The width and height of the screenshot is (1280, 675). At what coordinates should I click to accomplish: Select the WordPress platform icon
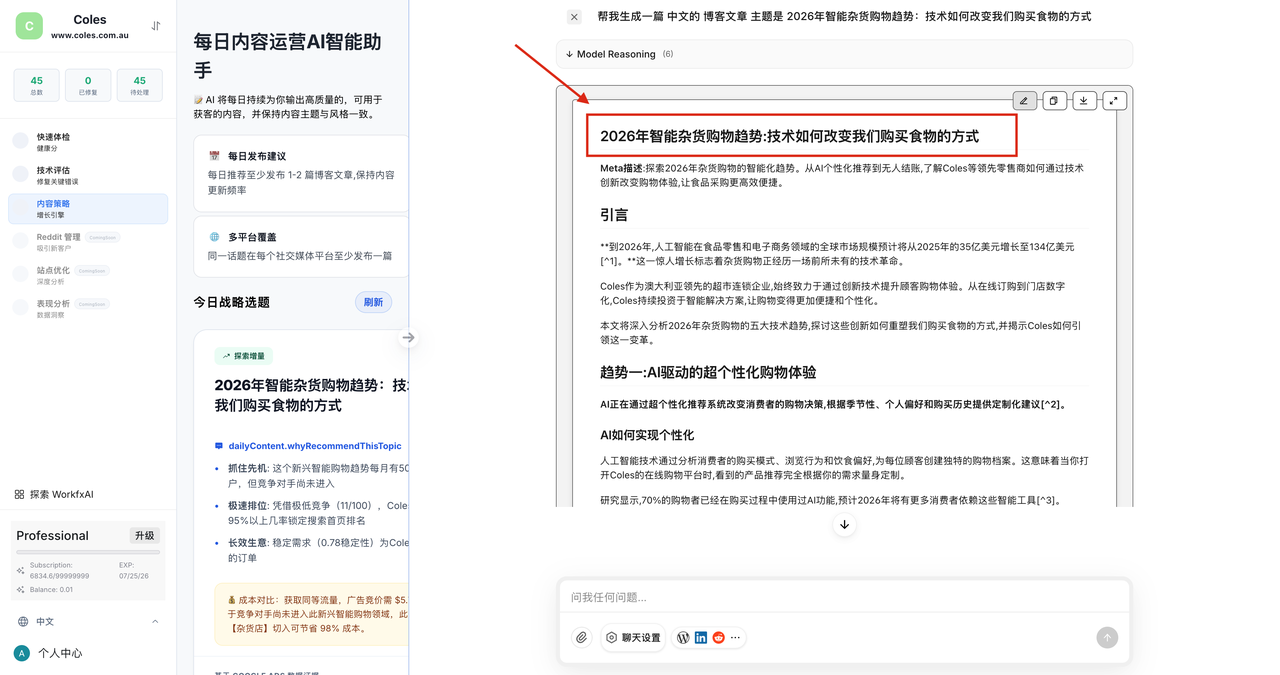(683, 638)
